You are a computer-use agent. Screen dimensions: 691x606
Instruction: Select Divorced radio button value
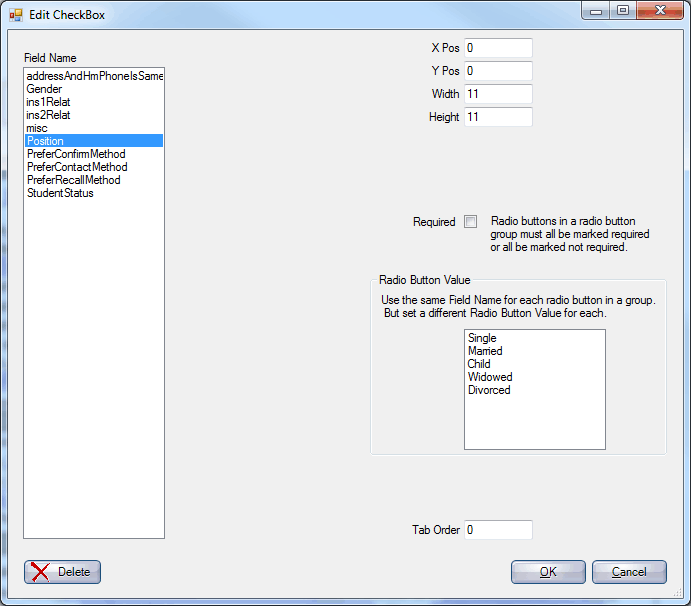535,390
